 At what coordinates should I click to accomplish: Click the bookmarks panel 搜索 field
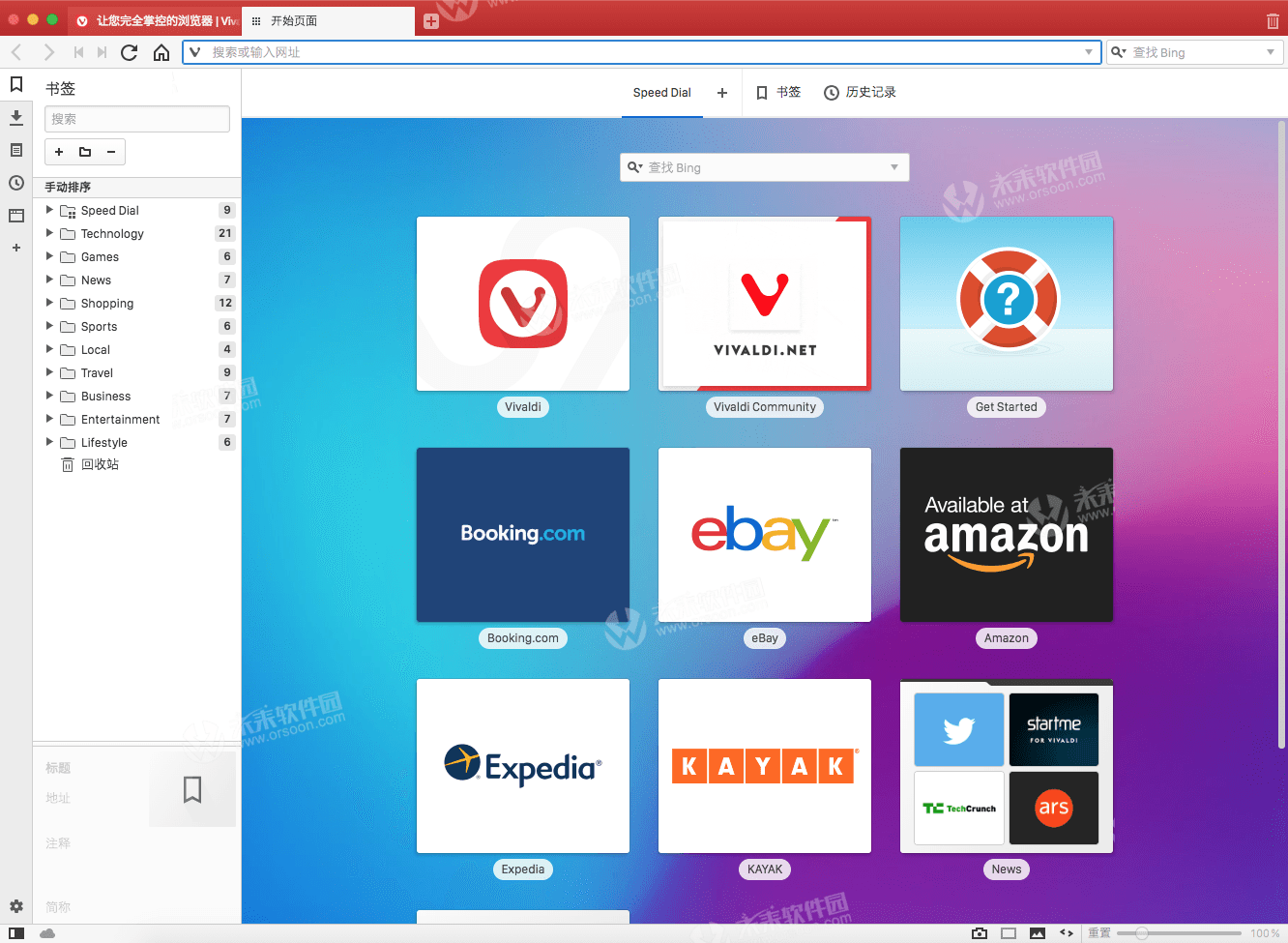click(137, 119)
